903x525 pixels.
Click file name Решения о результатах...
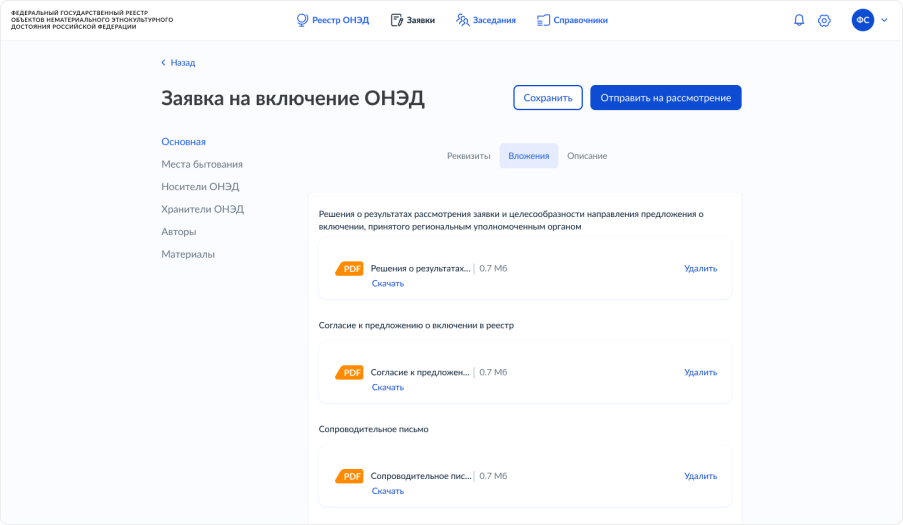420,268
